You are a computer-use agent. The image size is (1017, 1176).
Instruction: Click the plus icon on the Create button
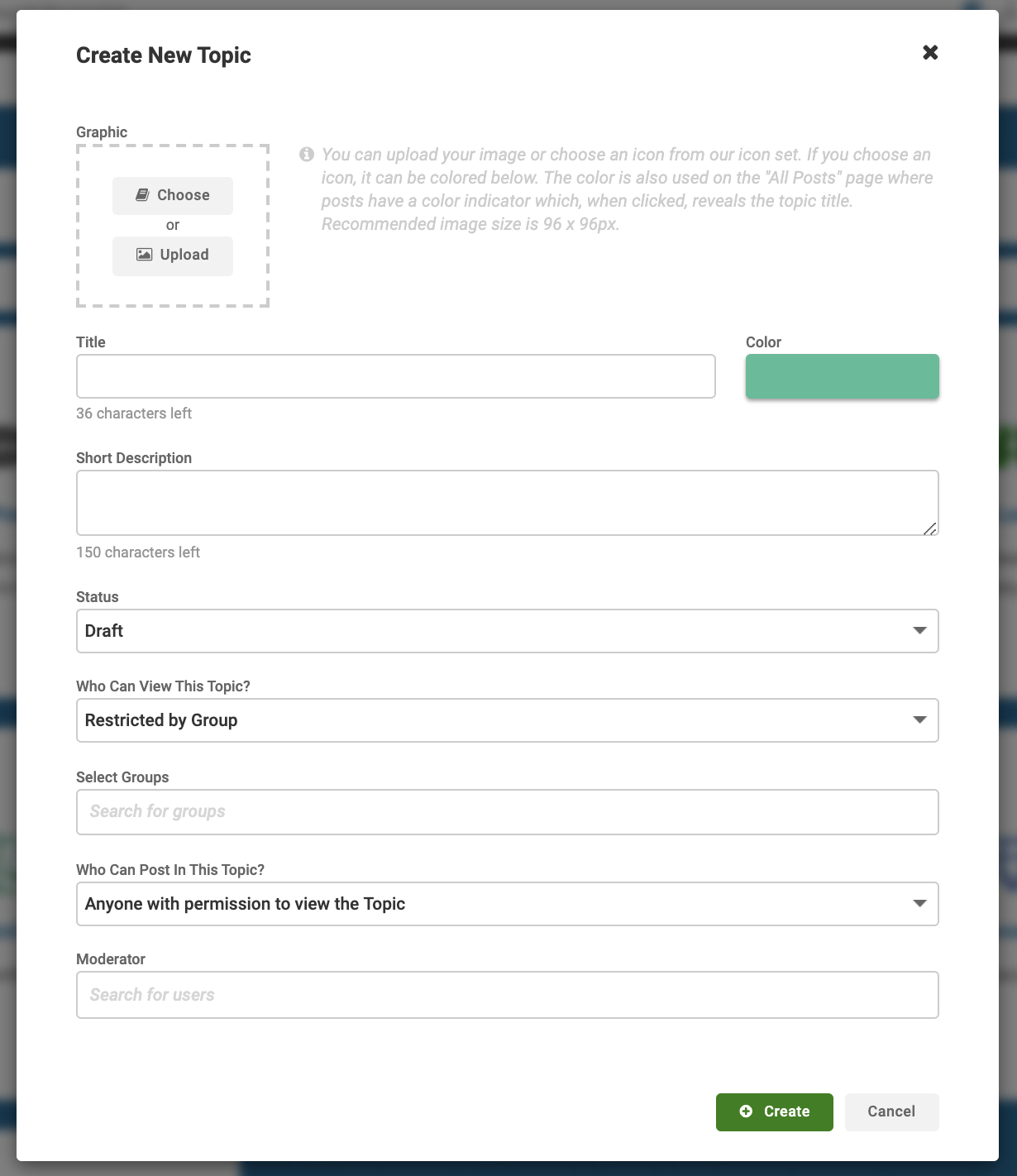(746, 1111)
